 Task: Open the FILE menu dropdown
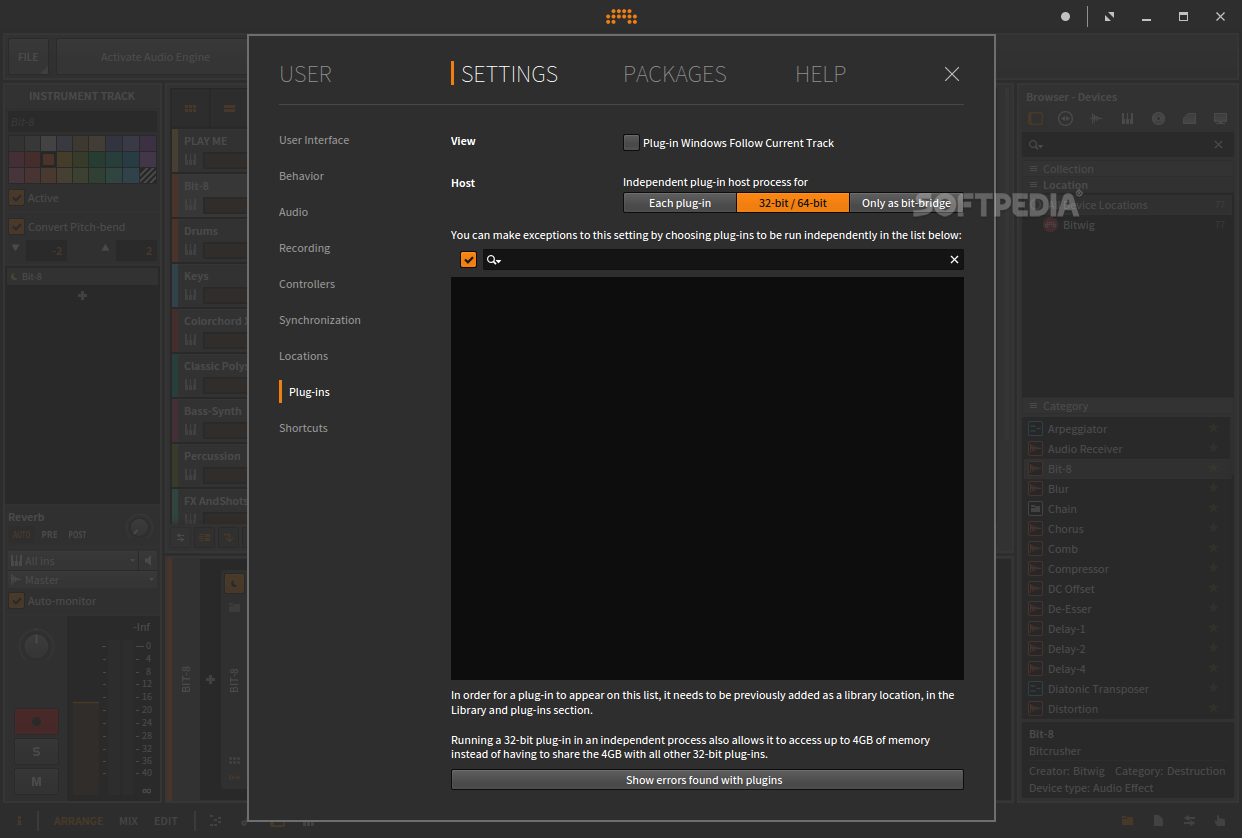coord(28,57)
